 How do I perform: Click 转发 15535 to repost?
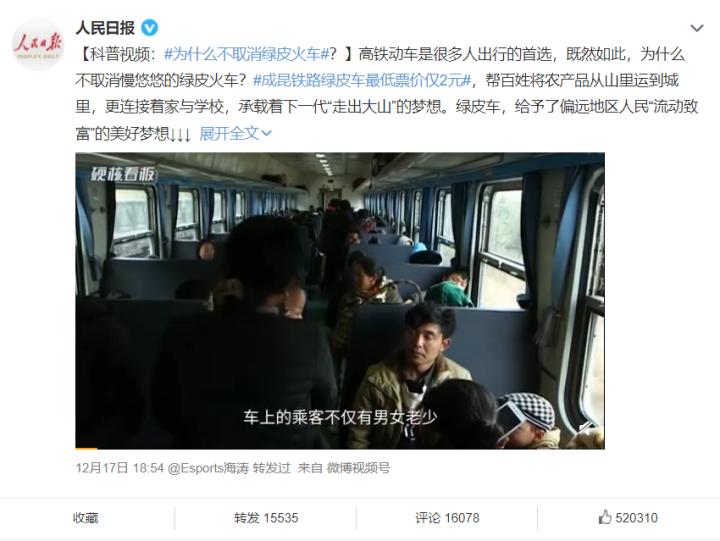point(266,518)
